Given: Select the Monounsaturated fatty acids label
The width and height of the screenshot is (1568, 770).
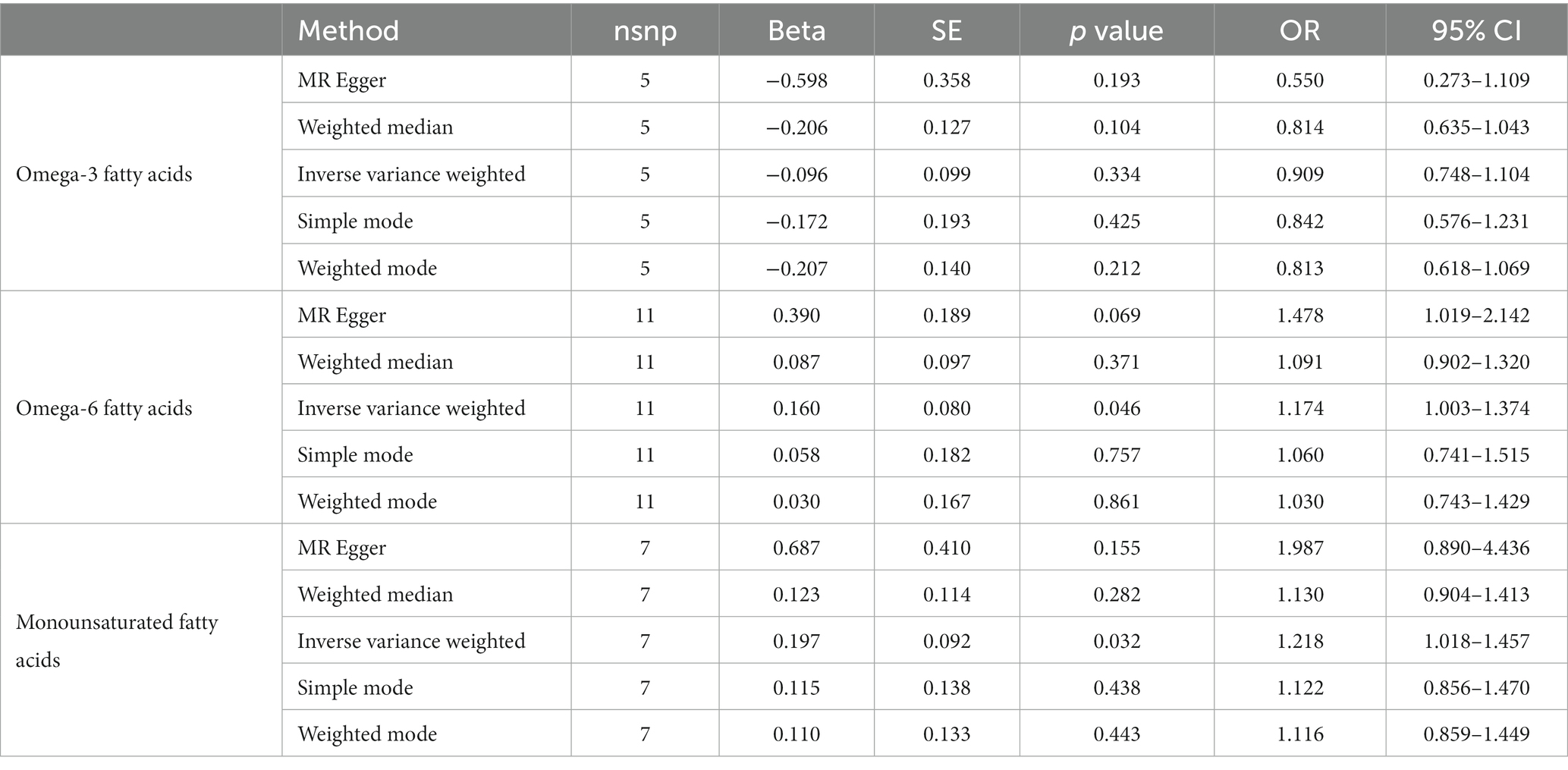Looking at the screenshot, I should pyautogui.click(x=117, y=641).
